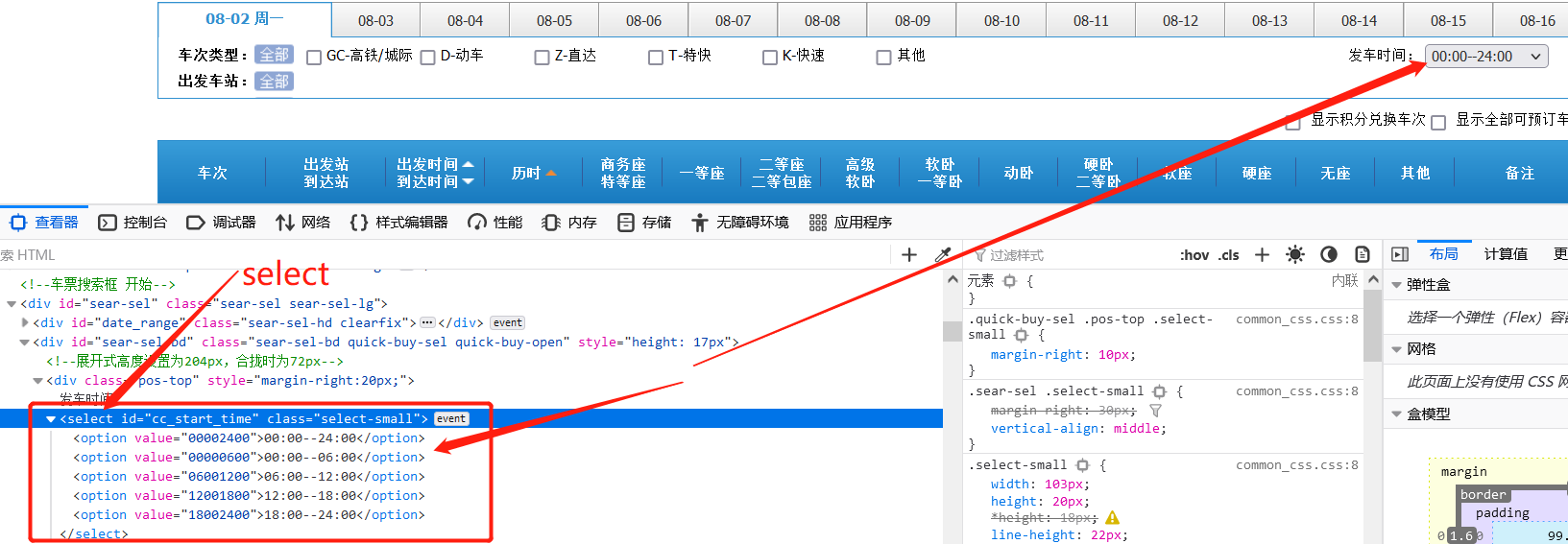Screen dimensions: 1568x544
Task: Check the GC-高铁/城际 train type box
Action: (x=314, y=58)
